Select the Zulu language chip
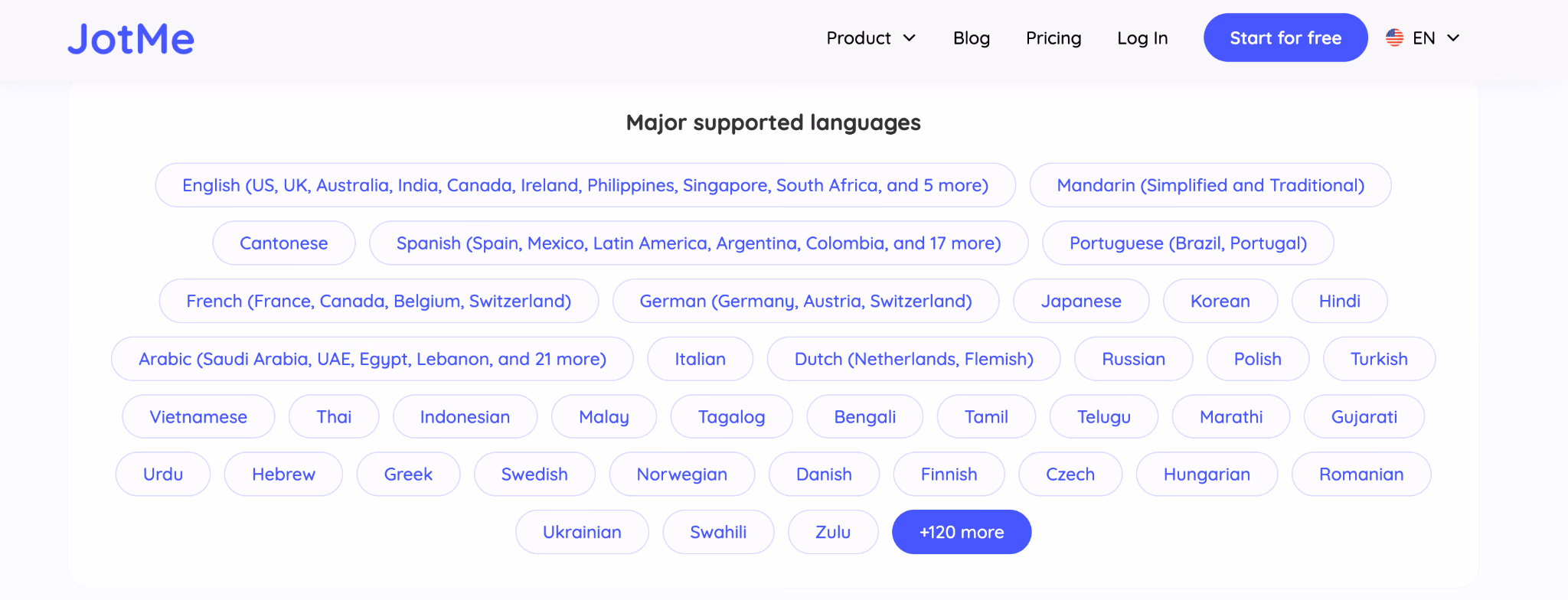The height and width of the screenshot is (600, 1568). pos(833,532)
